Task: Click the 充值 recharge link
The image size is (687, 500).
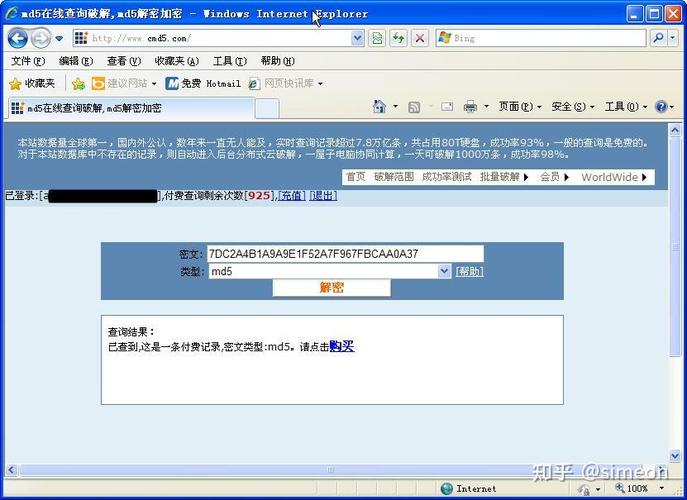Action: pyautogui.click(x=292, y=196)
